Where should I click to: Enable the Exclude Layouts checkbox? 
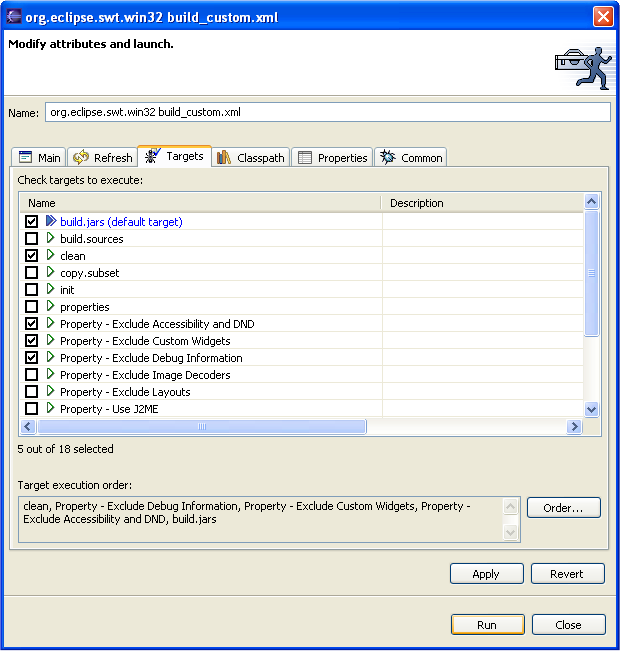31,392
